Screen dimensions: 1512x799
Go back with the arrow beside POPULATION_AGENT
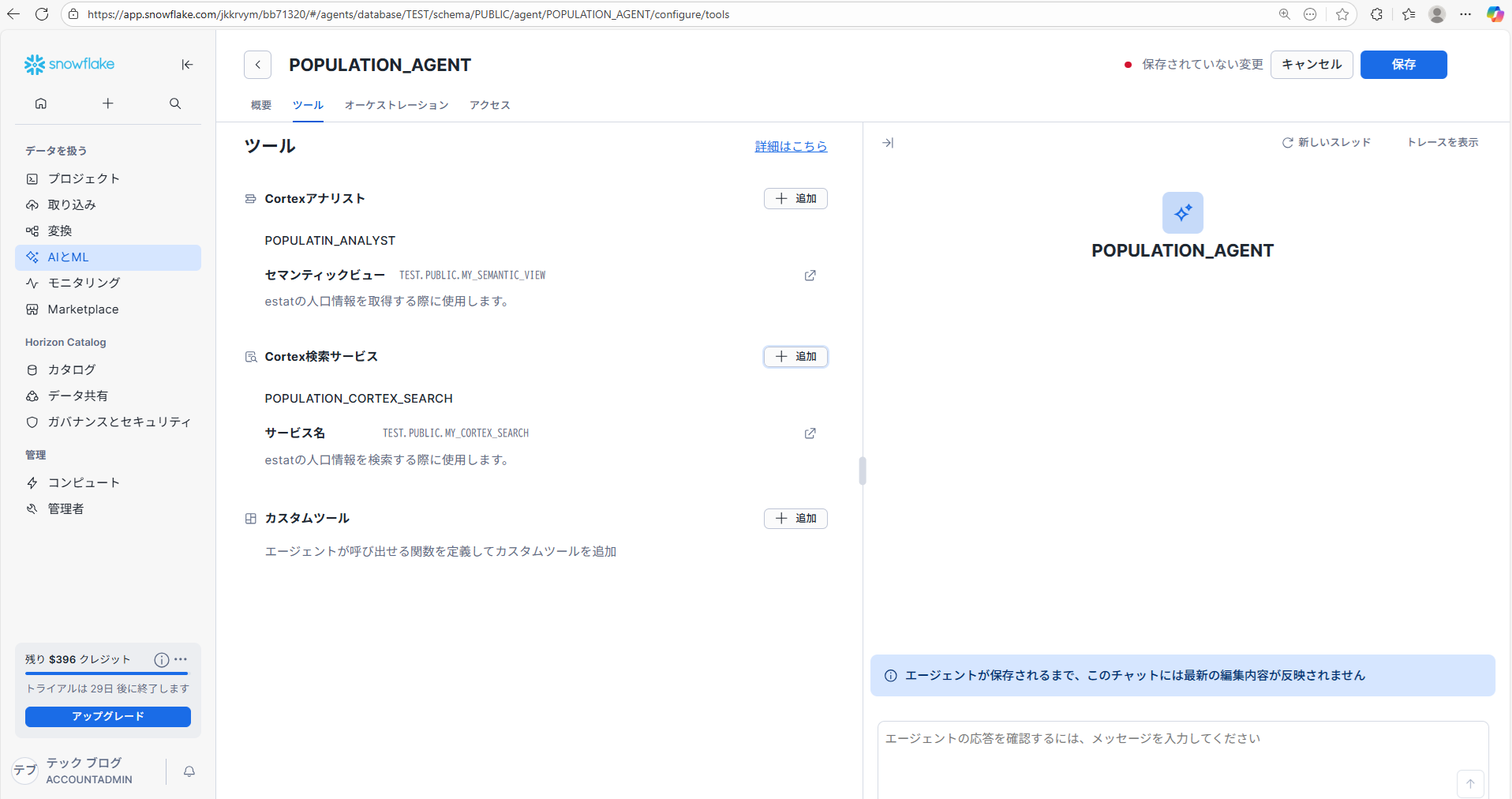coord(257,65)
